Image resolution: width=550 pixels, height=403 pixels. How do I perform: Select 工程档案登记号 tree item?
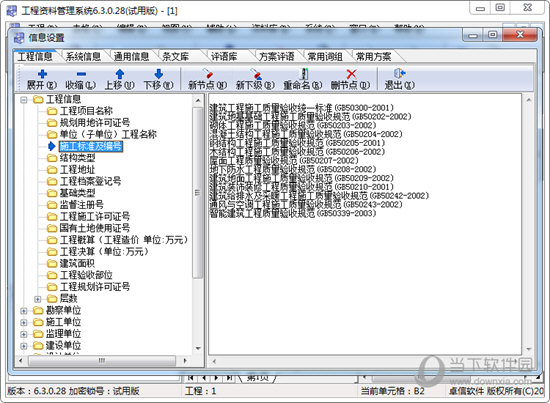[90, 181]
